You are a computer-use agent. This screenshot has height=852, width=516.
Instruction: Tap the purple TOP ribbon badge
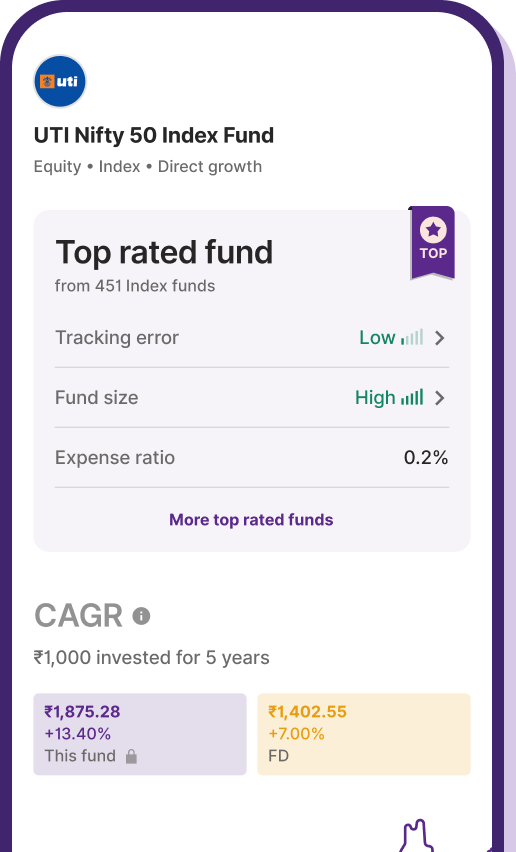click(x=432, y=243)
